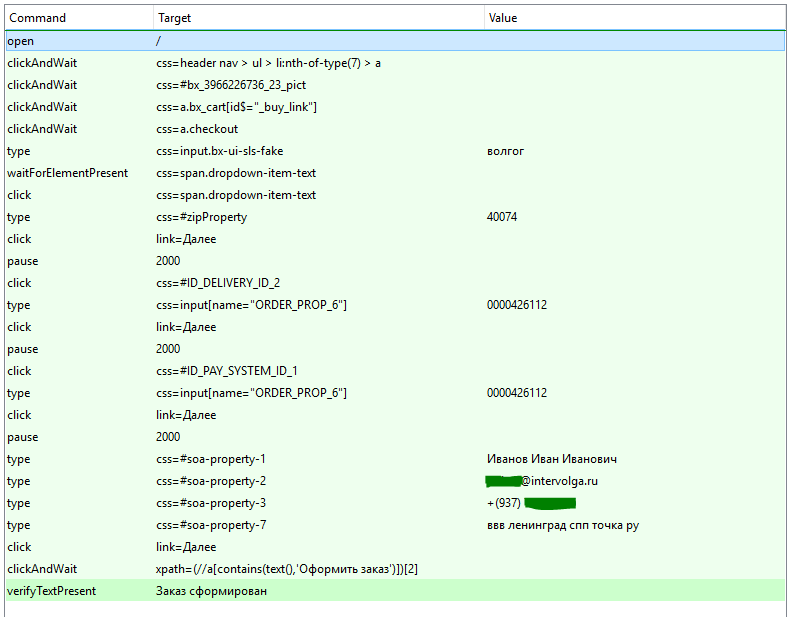Select target "css=#bx_3966226736_23_pict"
This screenshot has width=793, height=617.
231,85
